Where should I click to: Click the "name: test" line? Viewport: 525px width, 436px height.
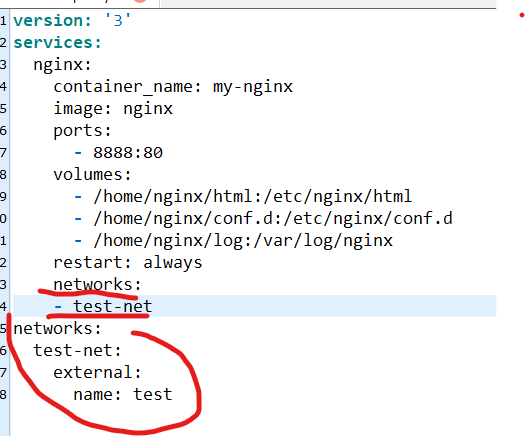(x=123, y=394)
